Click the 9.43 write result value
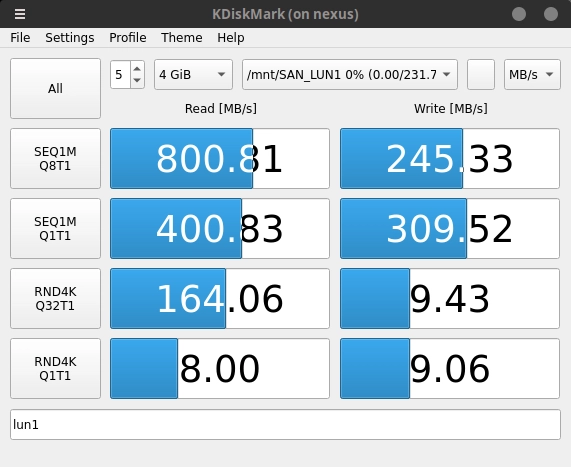This screenshot has height=467, width=571. (x=450, y=298)
